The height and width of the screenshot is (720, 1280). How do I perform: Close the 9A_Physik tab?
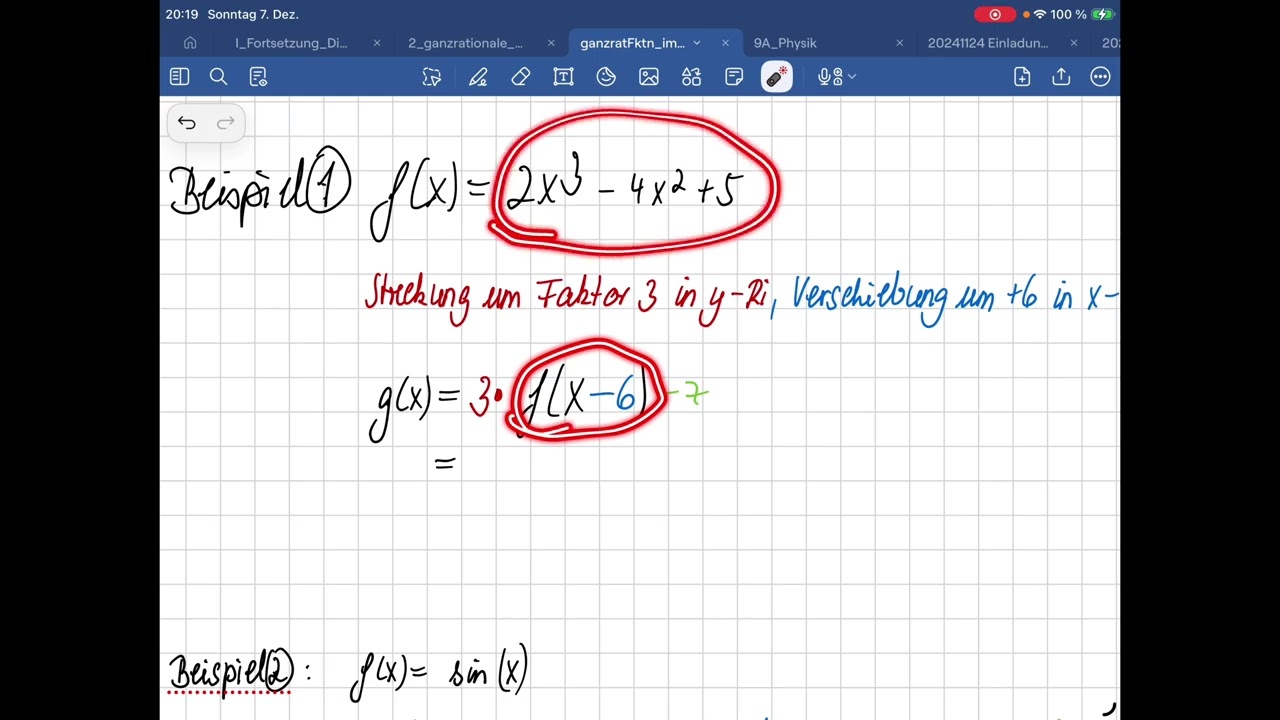[899, 43]
